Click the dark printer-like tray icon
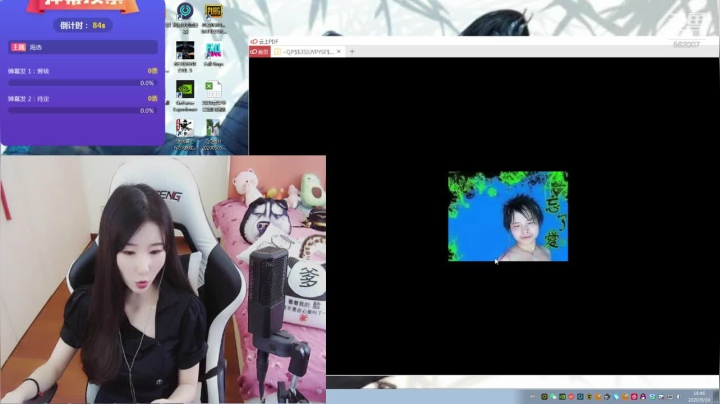The height and width of the screenshot is (404, 720). coord(607,397)
